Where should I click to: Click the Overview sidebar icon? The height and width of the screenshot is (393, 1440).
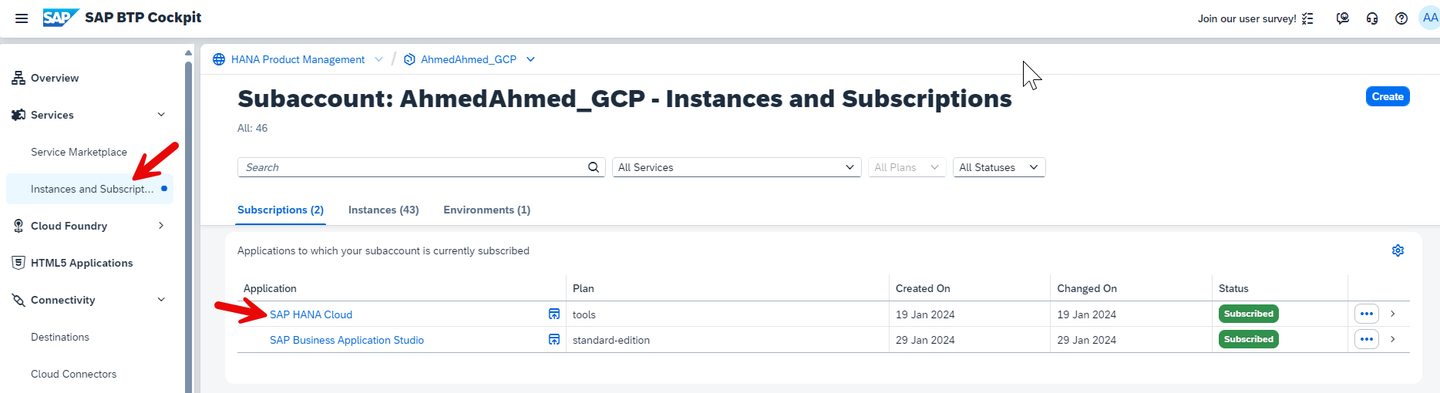coord(18,78)
